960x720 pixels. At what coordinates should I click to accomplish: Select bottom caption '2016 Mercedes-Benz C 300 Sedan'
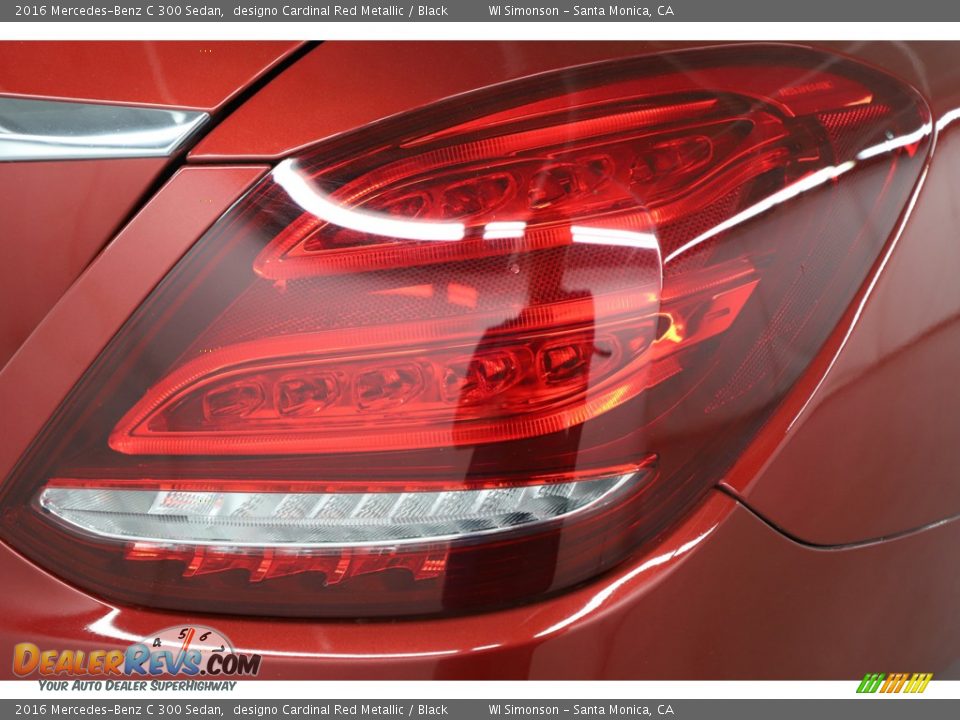118,710
